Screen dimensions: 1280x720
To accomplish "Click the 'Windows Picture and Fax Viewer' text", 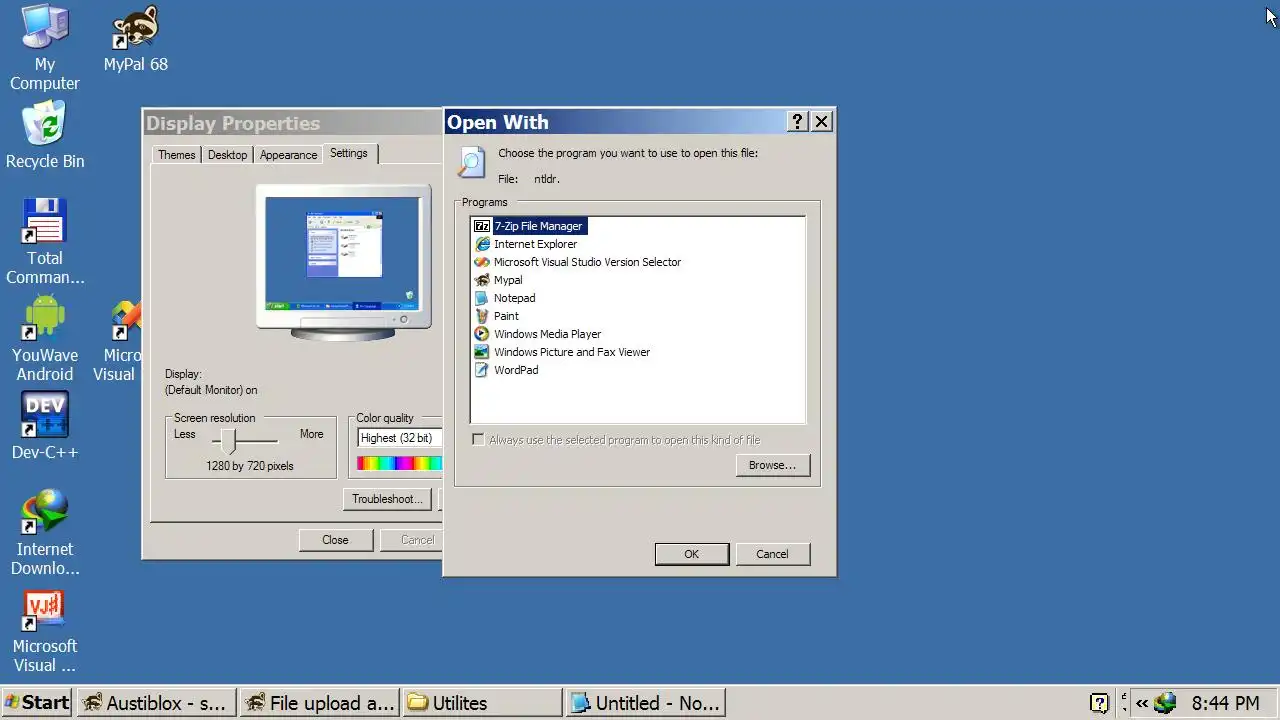I will coord(571,352).
